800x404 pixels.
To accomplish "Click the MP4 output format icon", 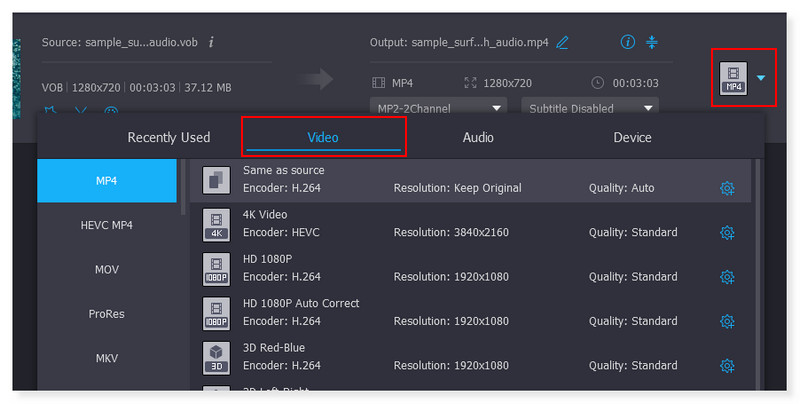I will pos(734,78).
